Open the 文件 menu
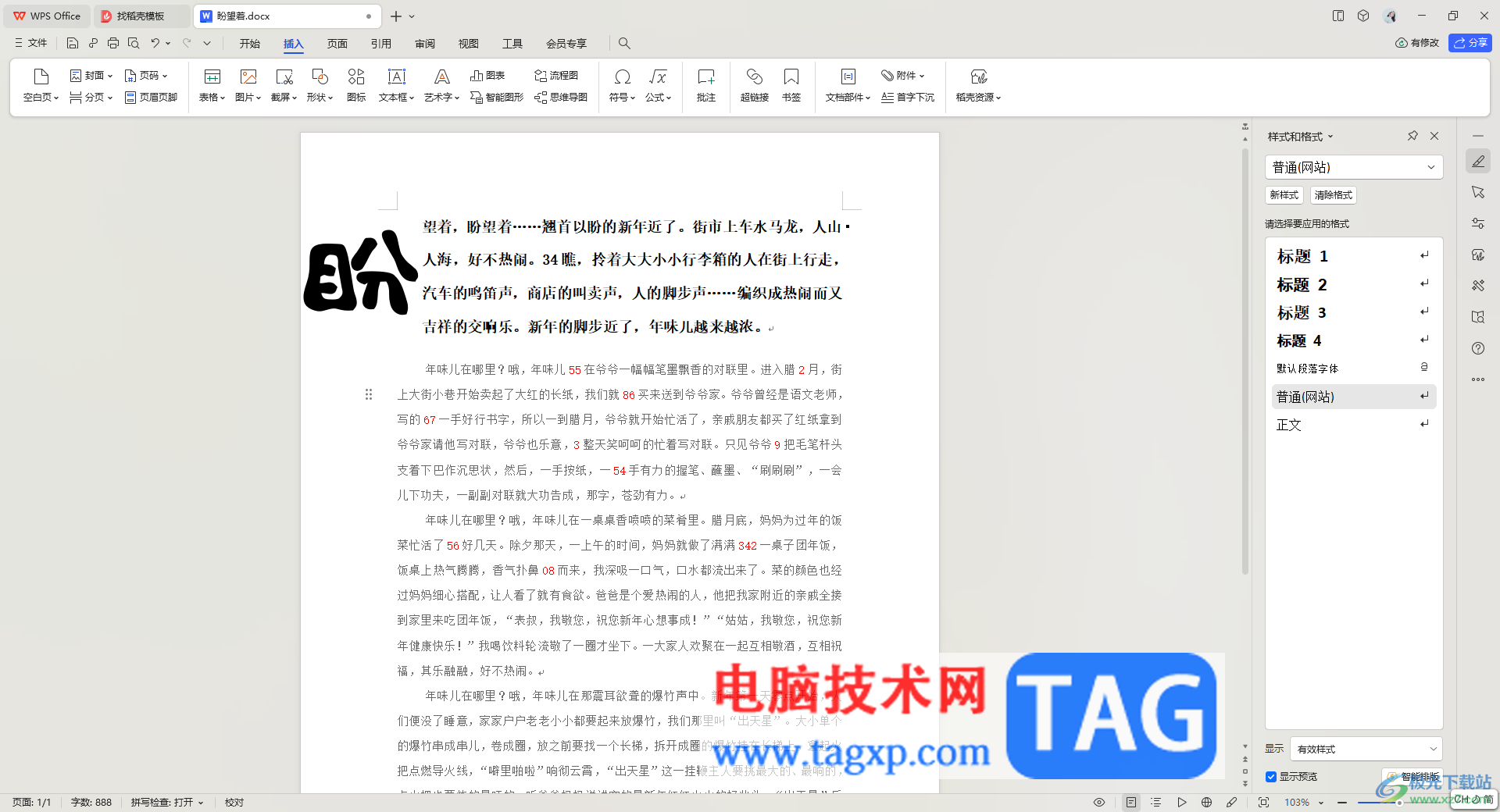This screenshot has height=812, width=1500. (x=31, y=43)
